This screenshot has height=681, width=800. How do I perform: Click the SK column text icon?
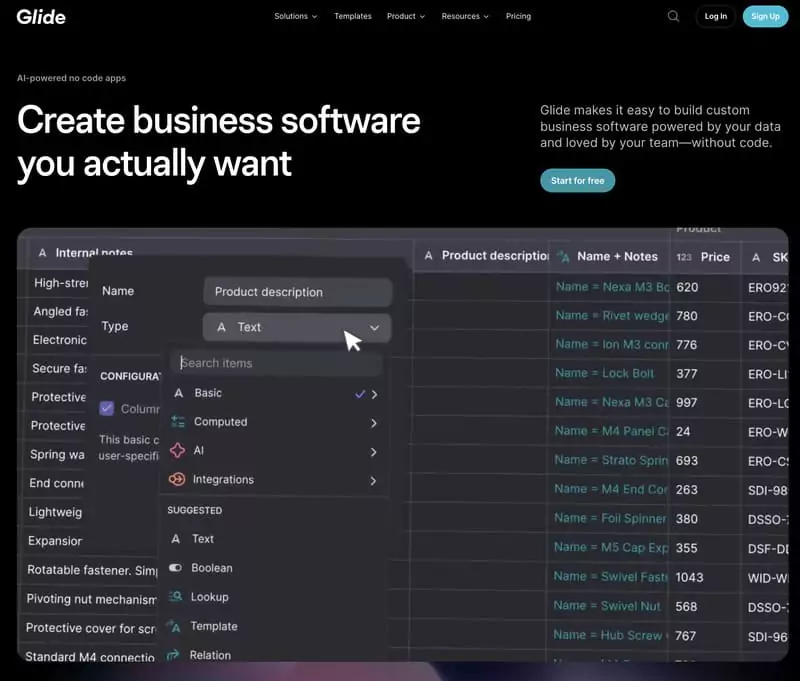pos(756,258)
